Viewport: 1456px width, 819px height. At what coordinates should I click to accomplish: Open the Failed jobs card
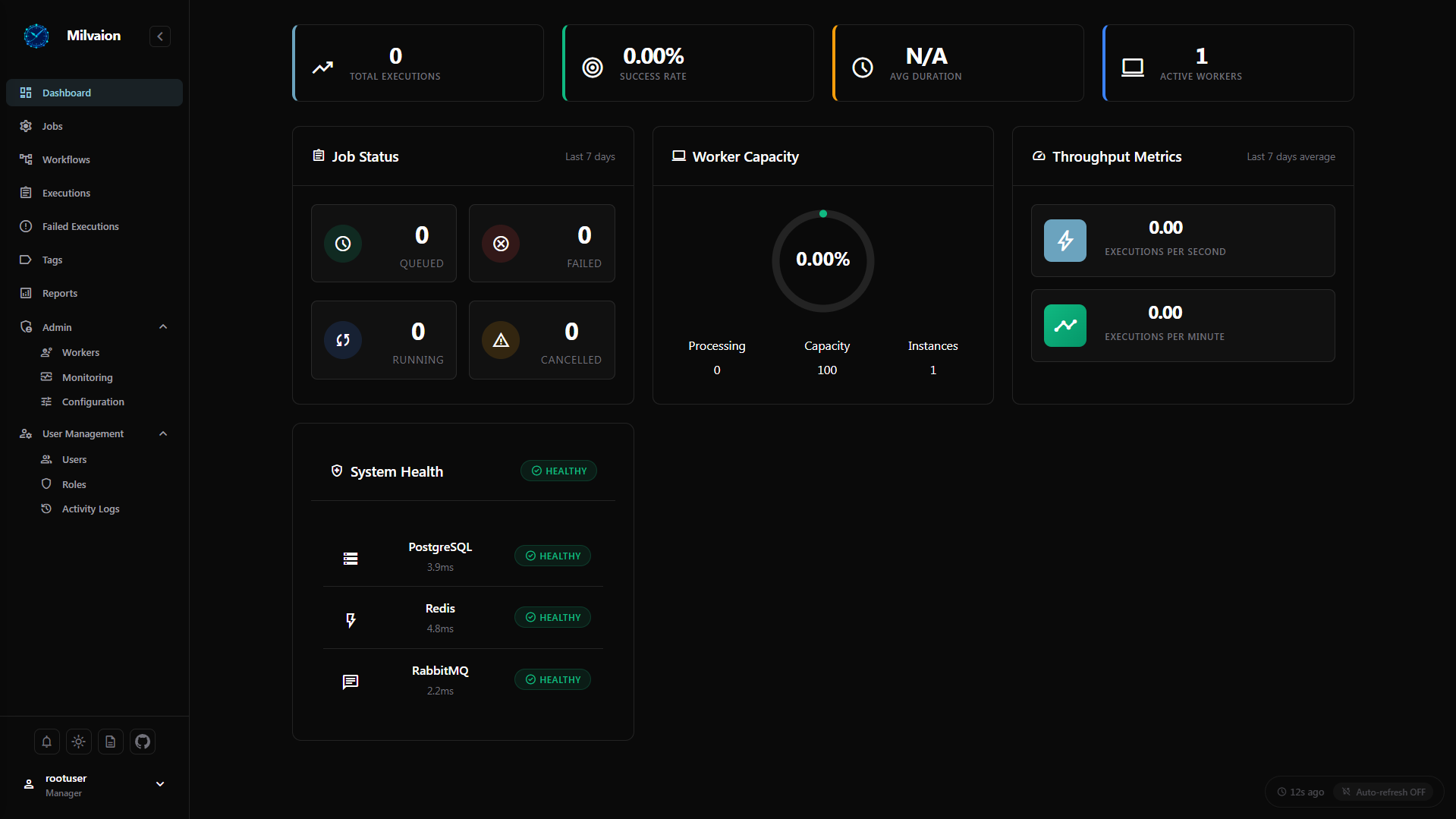click(x=542, y=244)
